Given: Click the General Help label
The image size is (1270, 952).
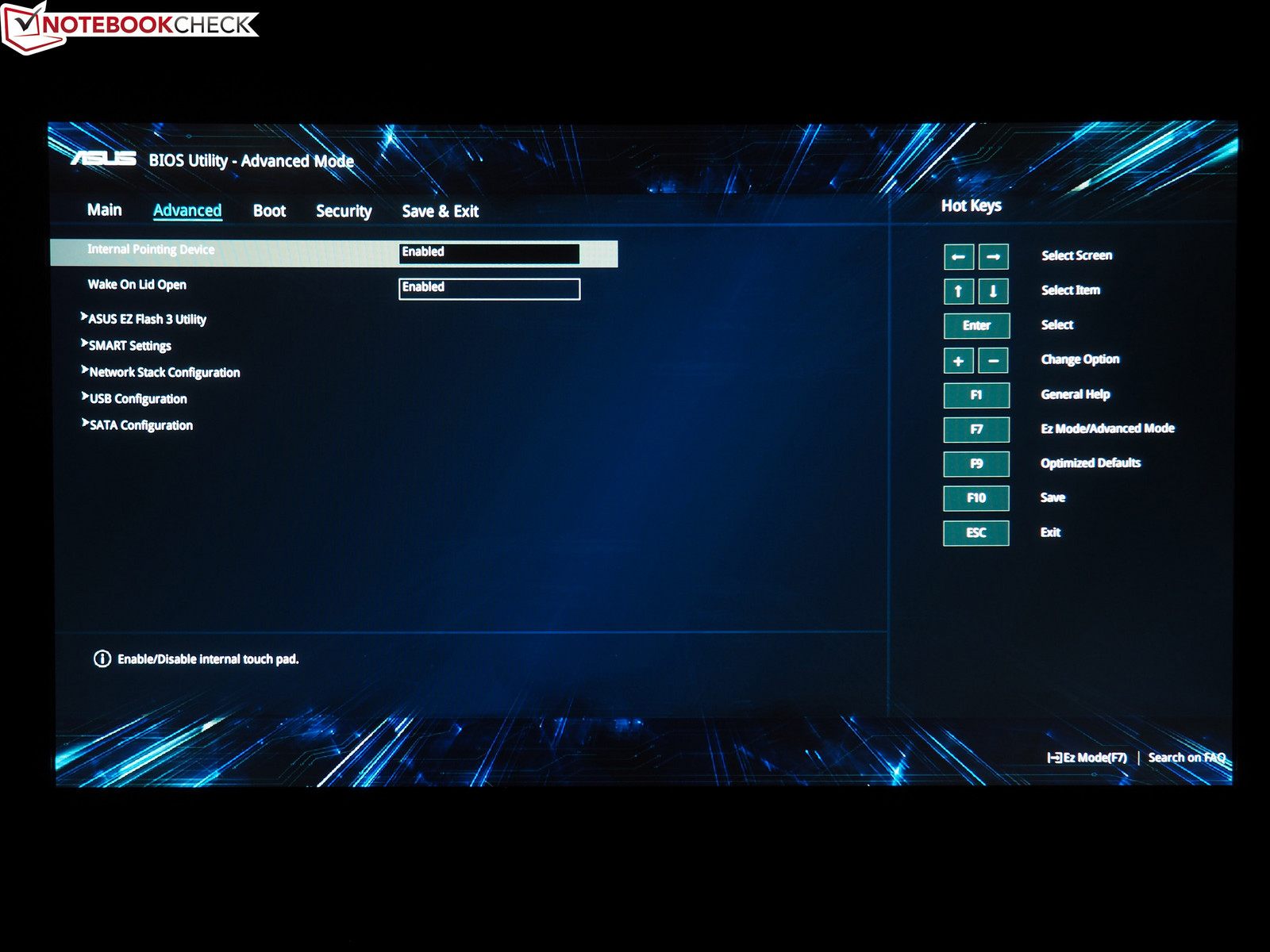Looking at the screenshot, I should point(1076,394).
